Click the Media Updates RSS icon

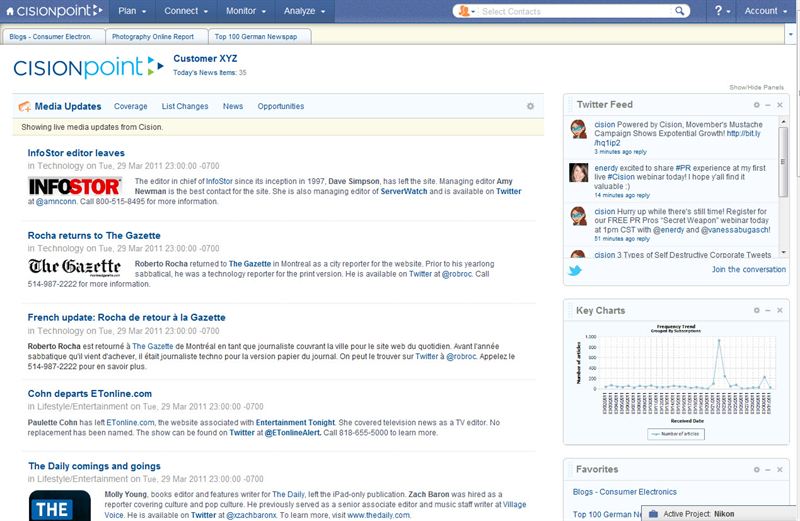24,106
